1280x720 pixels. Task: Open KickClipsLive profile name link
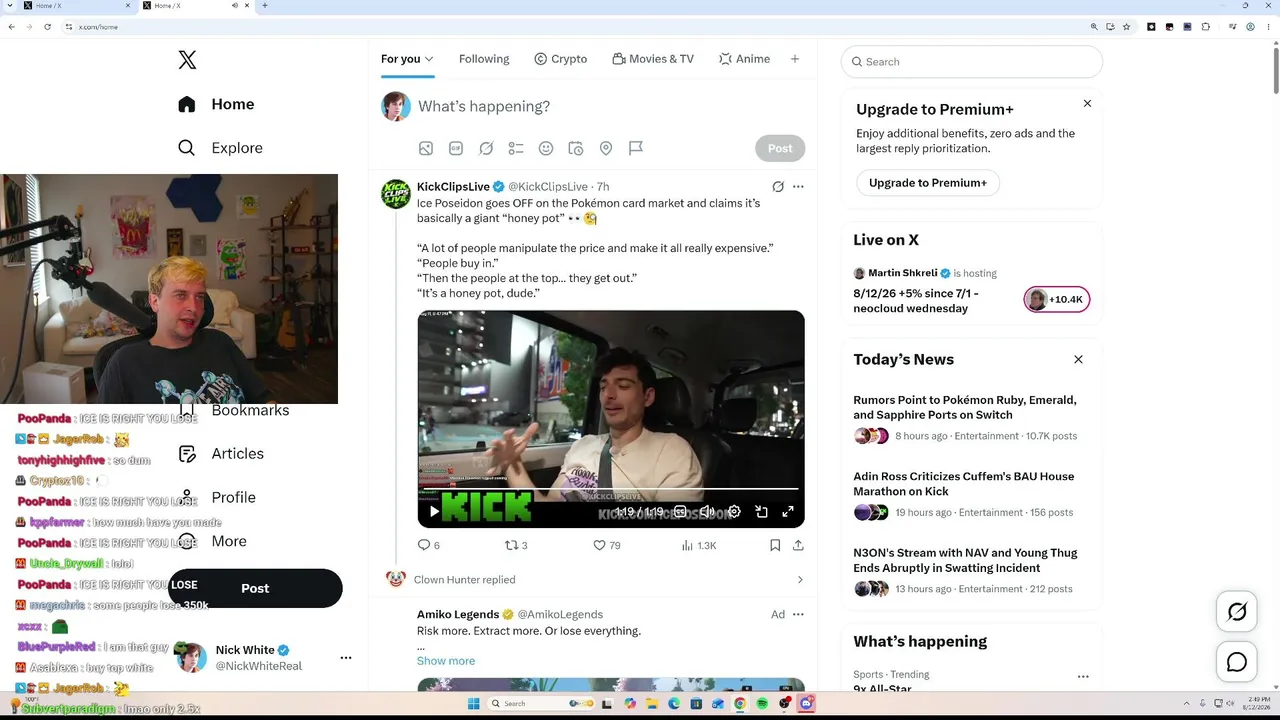click(453, 187)
